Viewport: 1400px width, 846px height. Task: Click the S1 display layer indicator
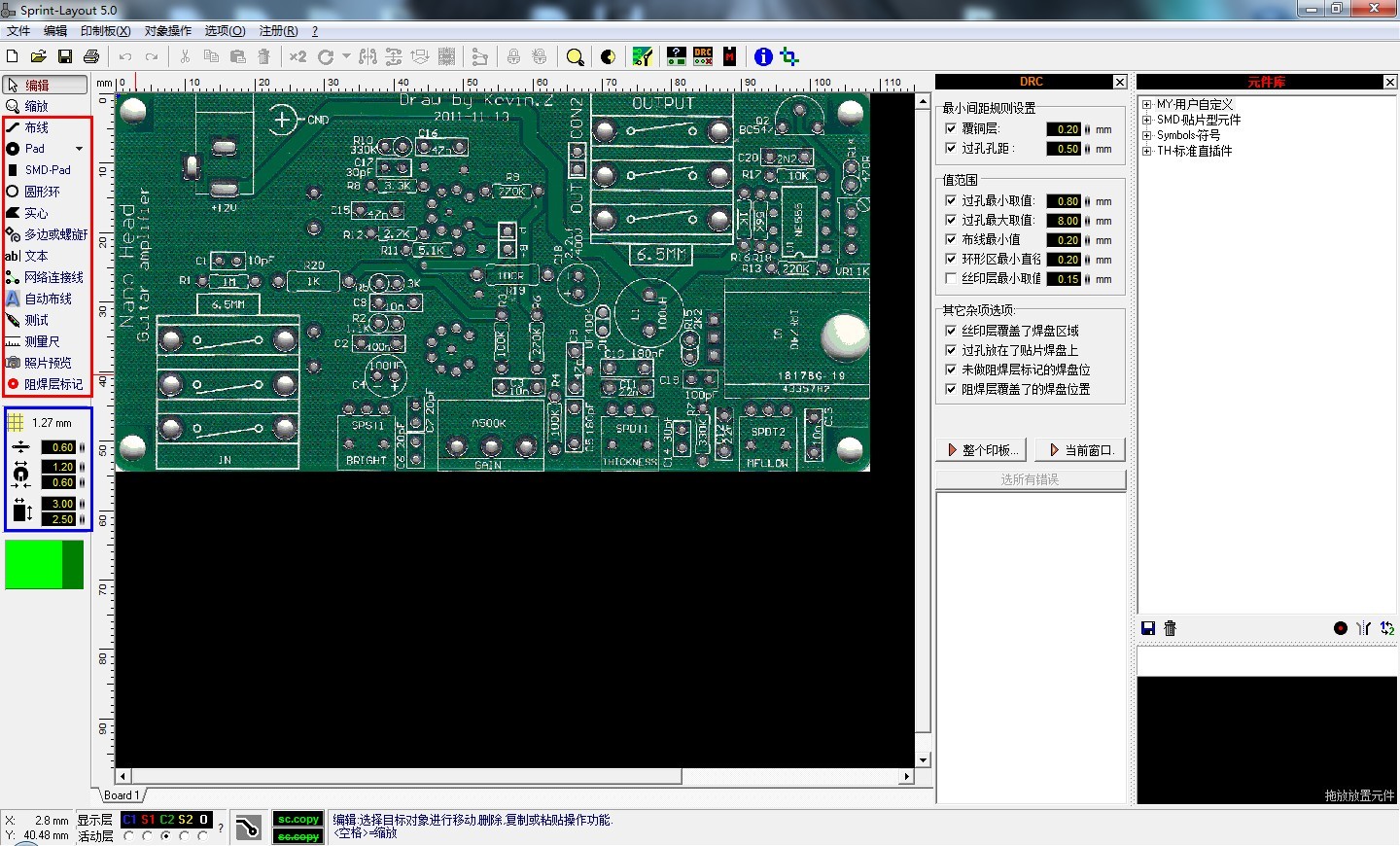[148, 820]
